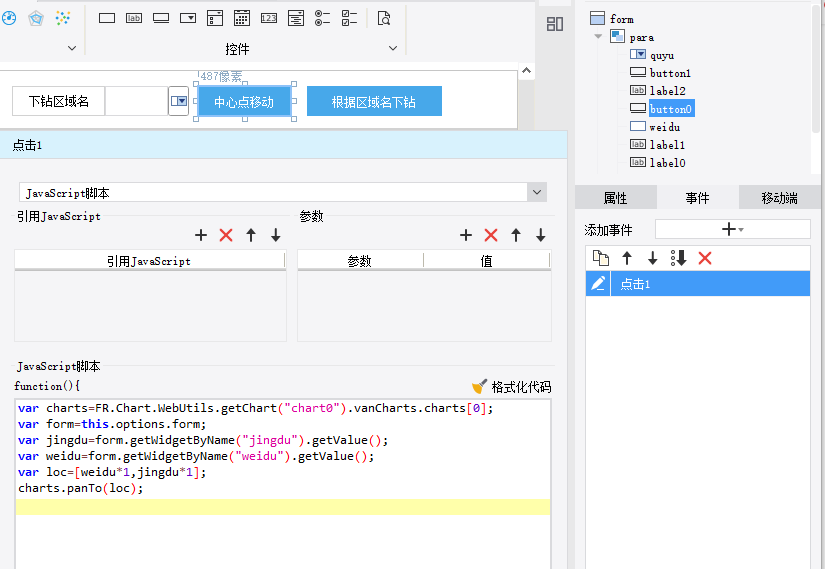Sort the events list
Screen dimensions: 825x569
click(x=679, y=258)
